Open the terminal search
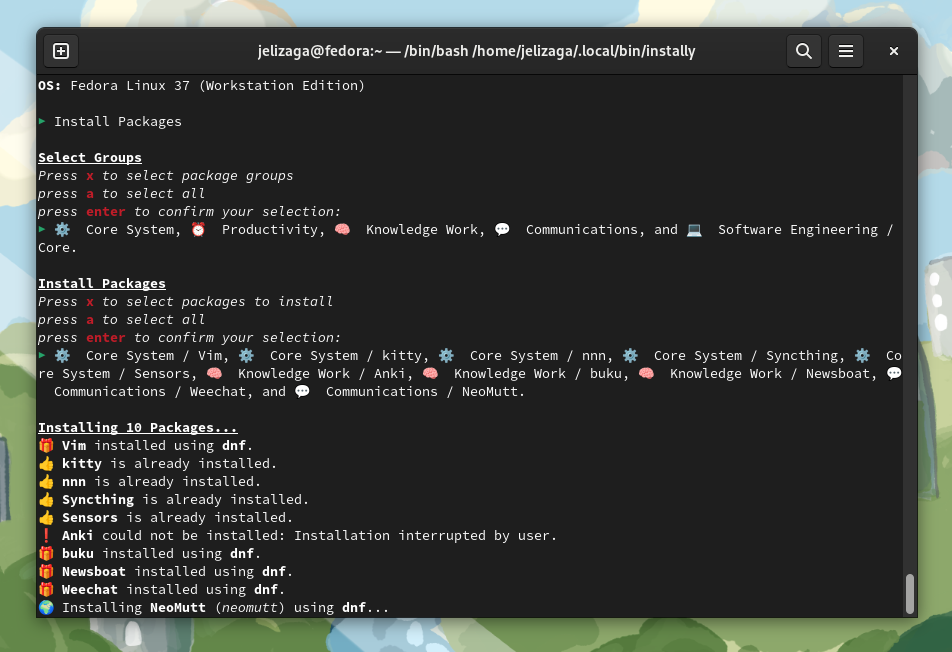The height and width of the screenshot is (652, 952). (x=804, y=51)
